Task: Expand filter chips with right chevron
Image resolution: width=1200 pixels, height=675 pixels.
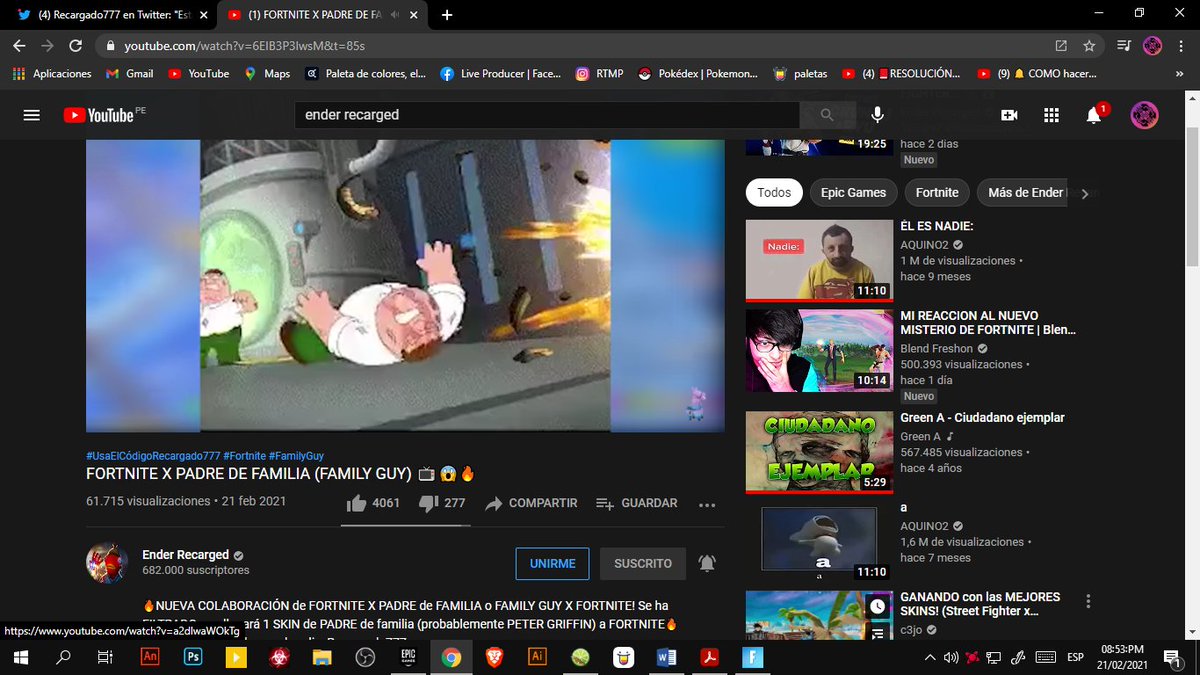Action: (x=1085, y=194)
